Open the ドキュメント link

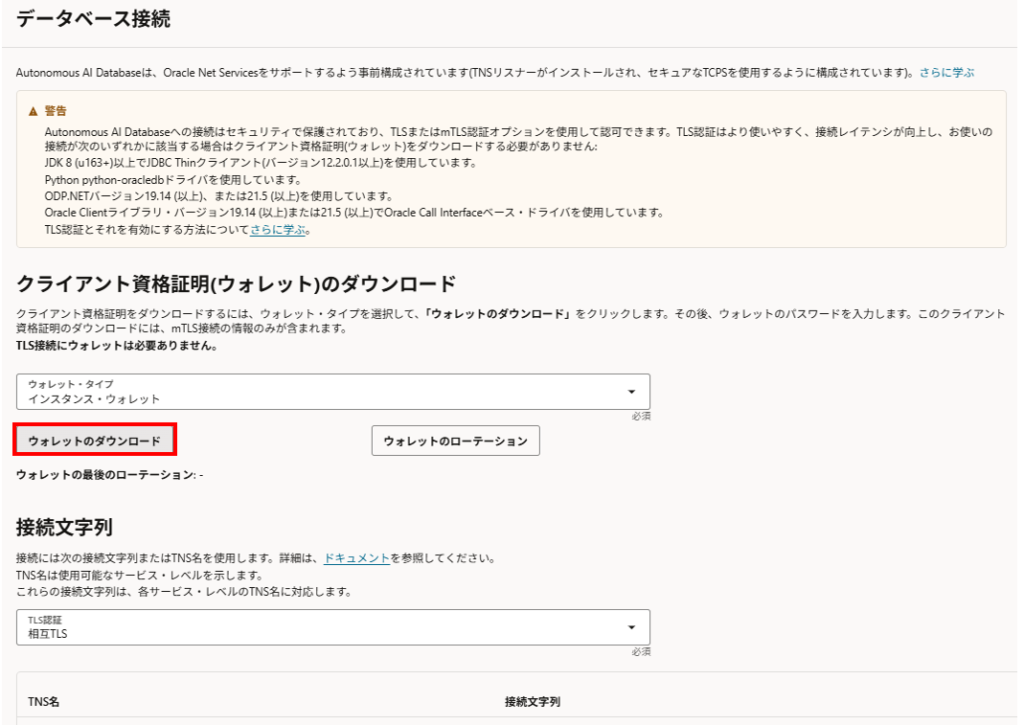[x=357, y=558]
